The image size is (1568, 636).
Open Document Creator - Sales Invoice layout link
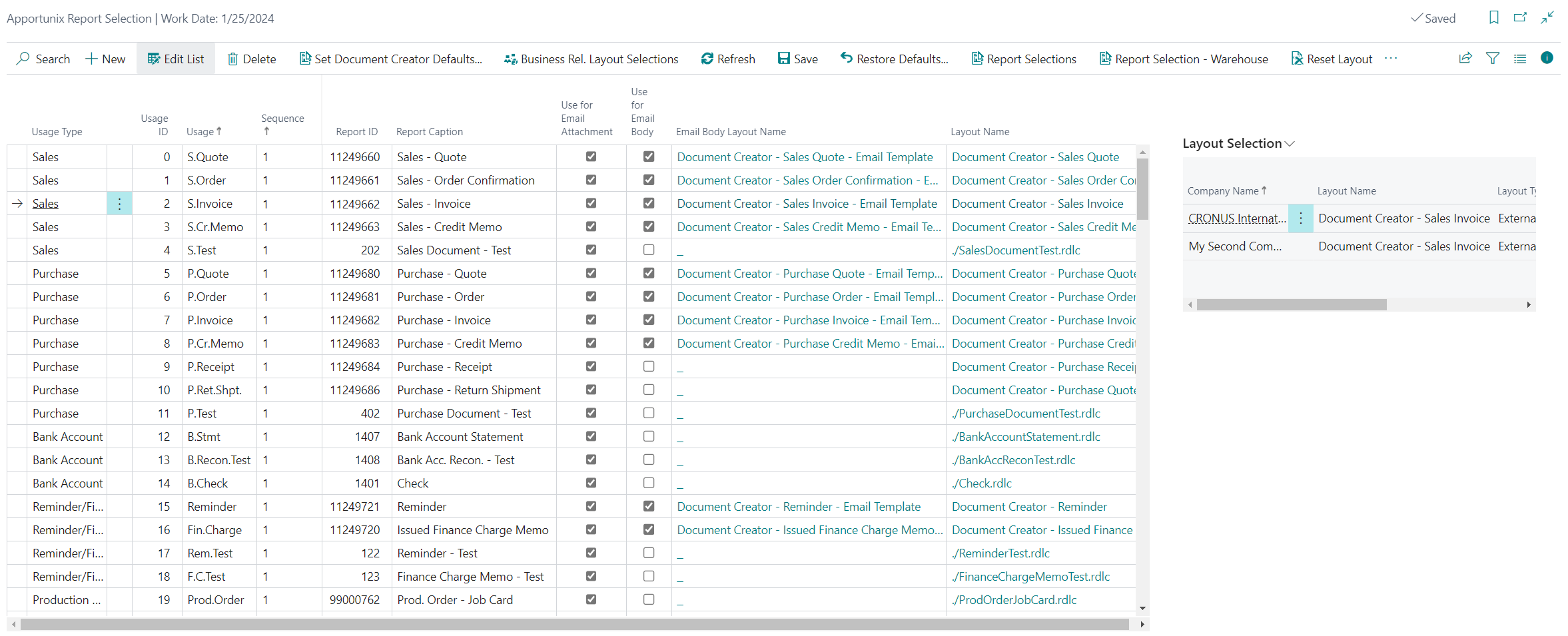tap(1037, 204)
